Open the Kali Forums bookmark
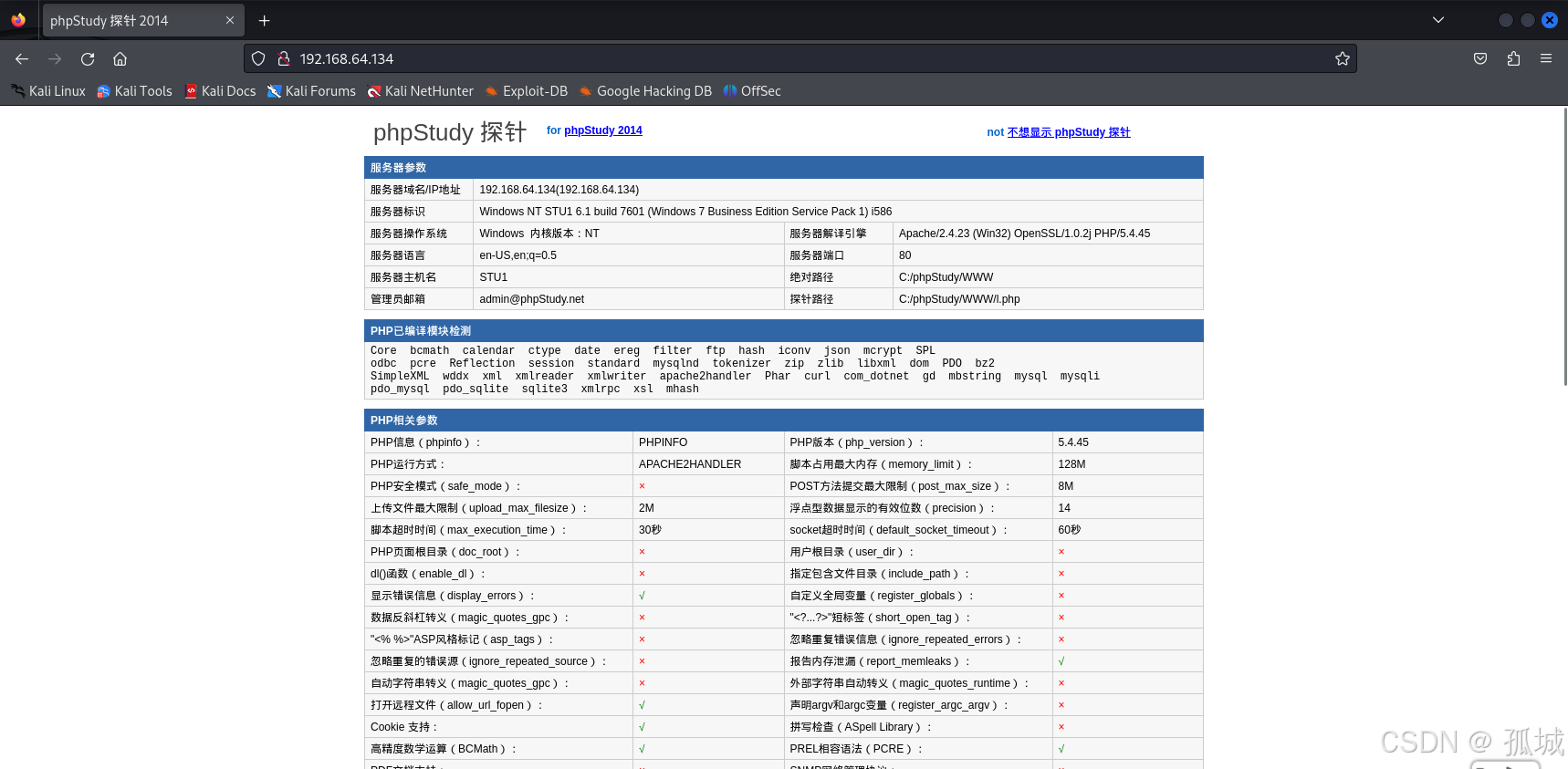1568x769 pixels. 311,91
